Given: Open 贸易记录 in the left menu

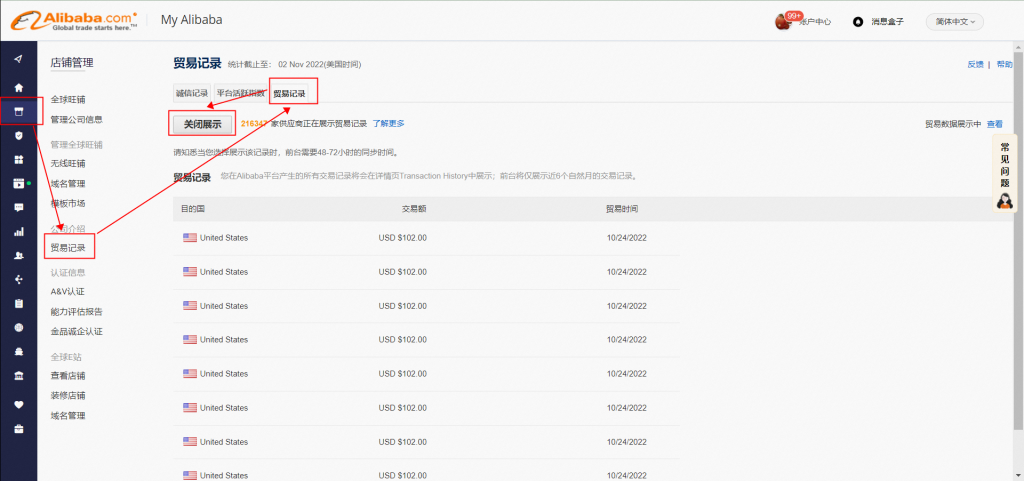Looking at the screenshot, I should point(68,247).
